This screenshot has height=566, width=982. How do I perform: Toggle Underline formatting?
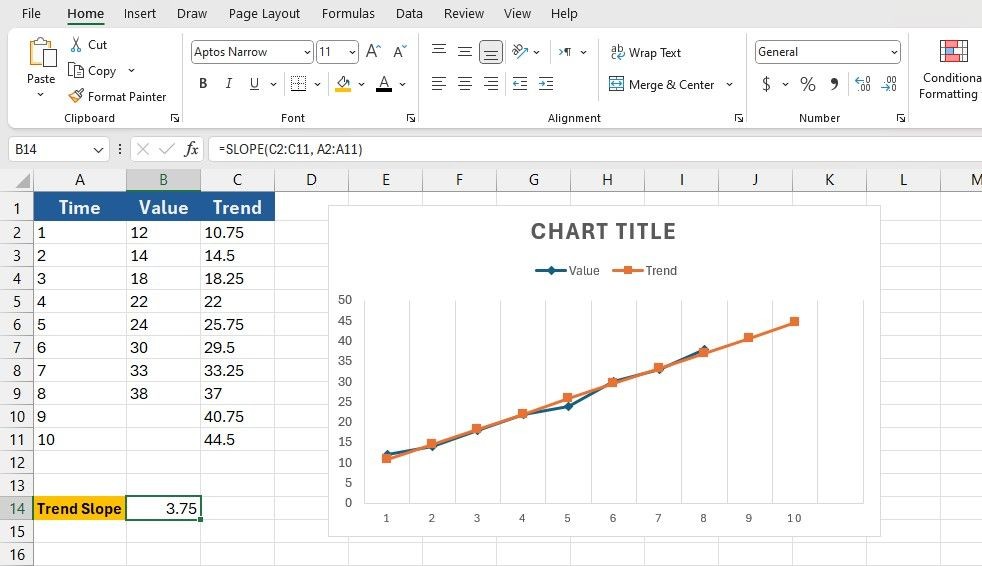[x=254, y=83]
